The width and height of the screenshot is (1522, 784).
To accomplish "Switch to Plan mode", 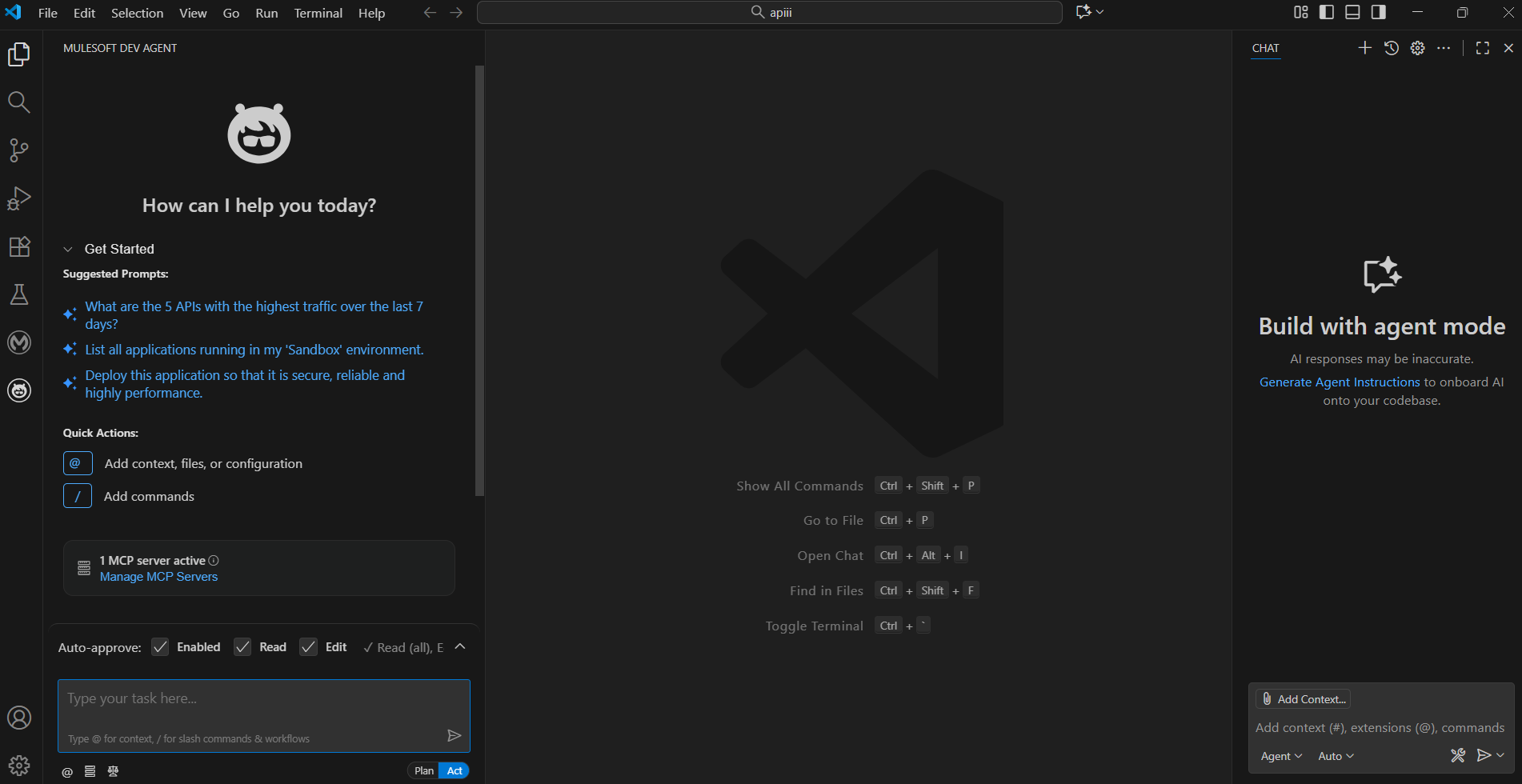I will [423, 770].
